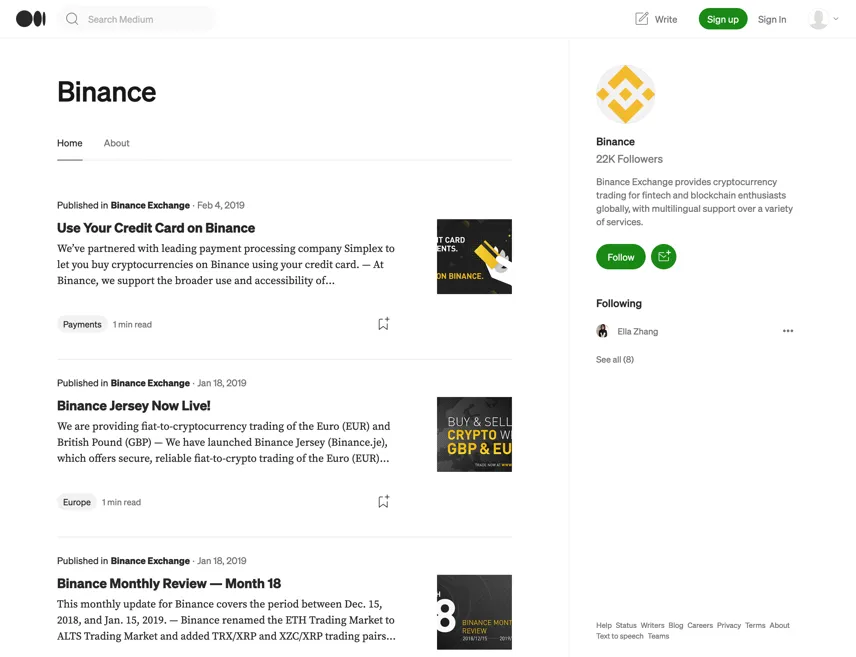The height and width of the screenshot is (657, 856).
Task: Click the Sign up button
Action: pos(723,19)
